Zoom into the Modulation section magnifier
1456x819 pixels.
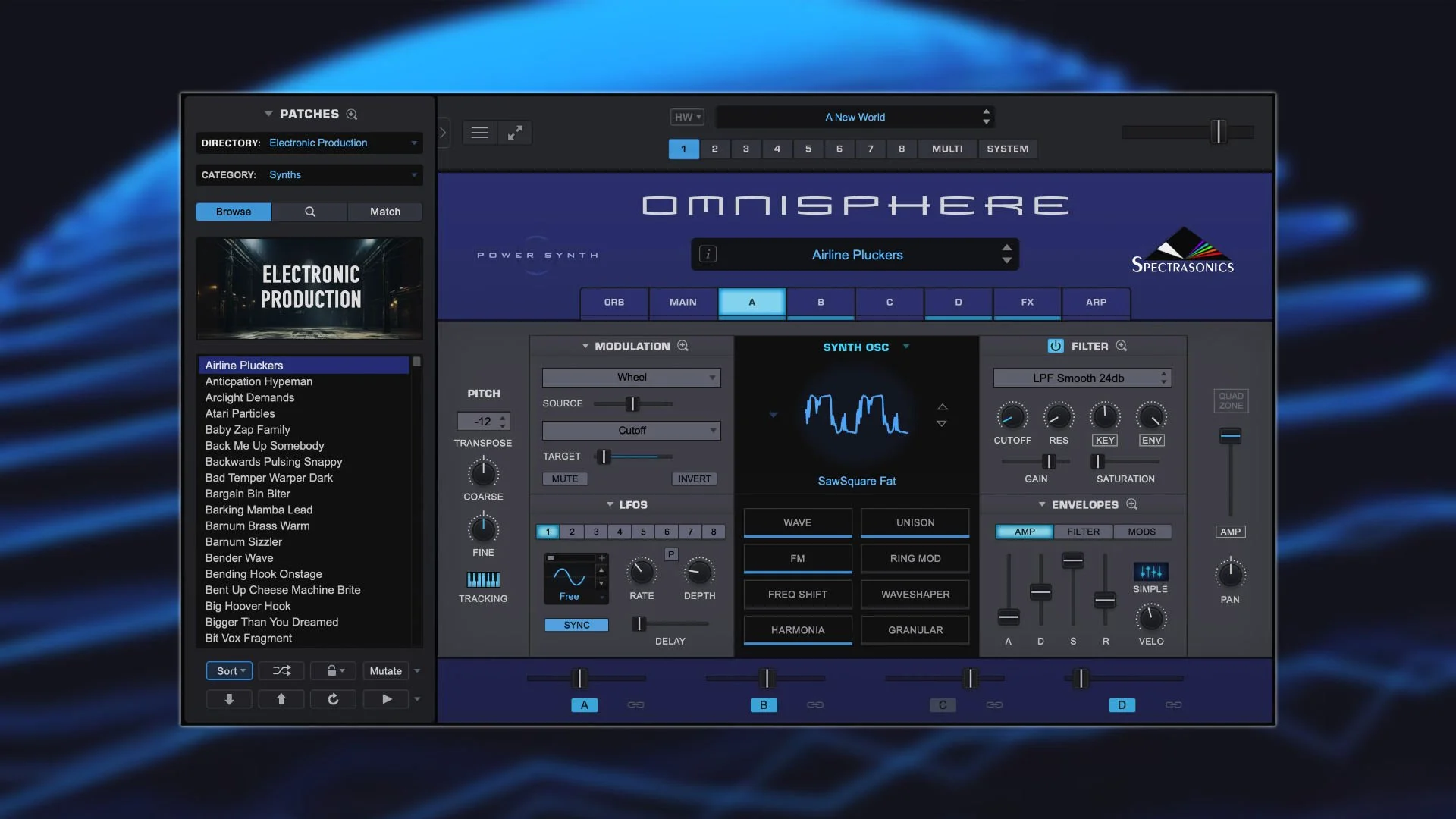point(682,346)
